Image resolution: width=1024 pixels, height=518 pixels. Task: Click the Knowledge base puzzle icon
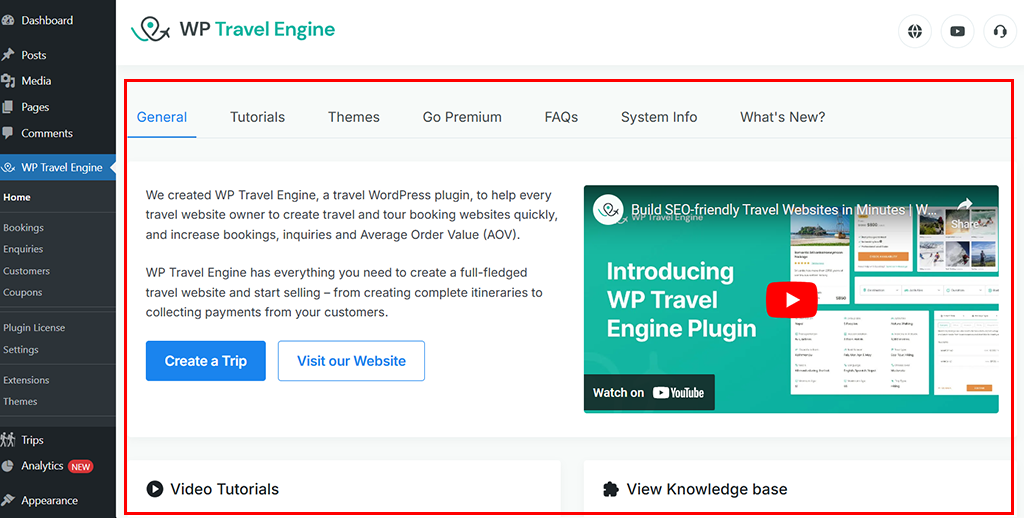[x=611, y=489]
